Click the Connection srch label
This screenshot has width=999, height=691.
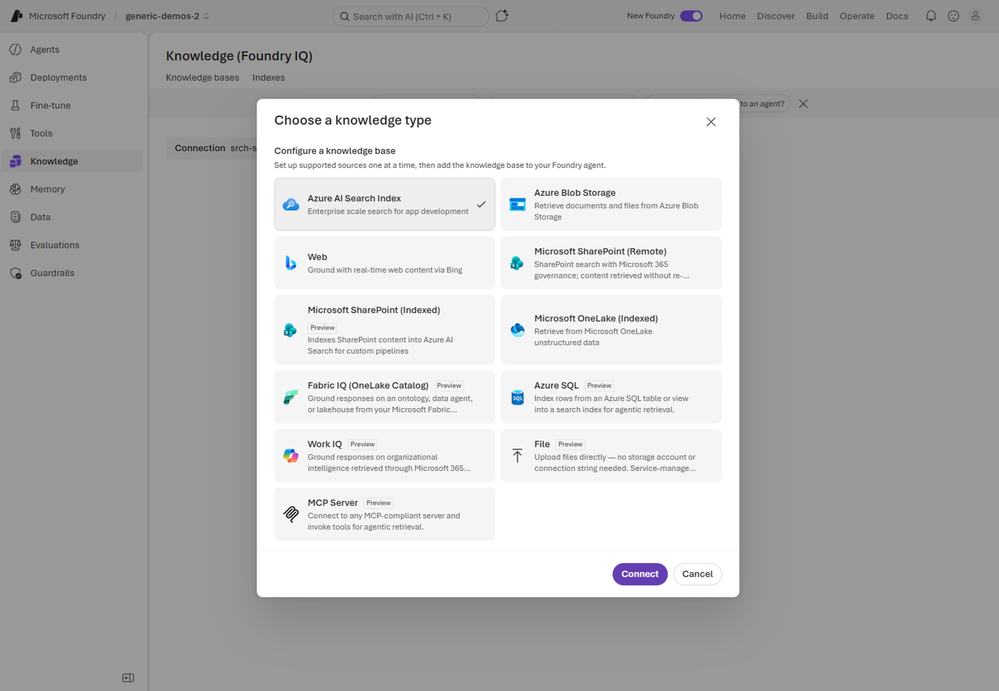(x=215, y=148)
